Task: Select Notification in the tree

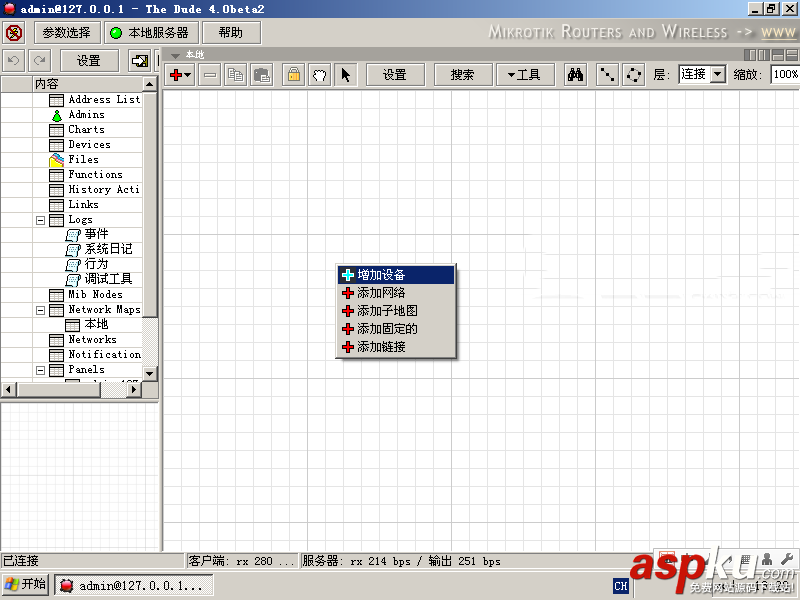Action: 105,355
